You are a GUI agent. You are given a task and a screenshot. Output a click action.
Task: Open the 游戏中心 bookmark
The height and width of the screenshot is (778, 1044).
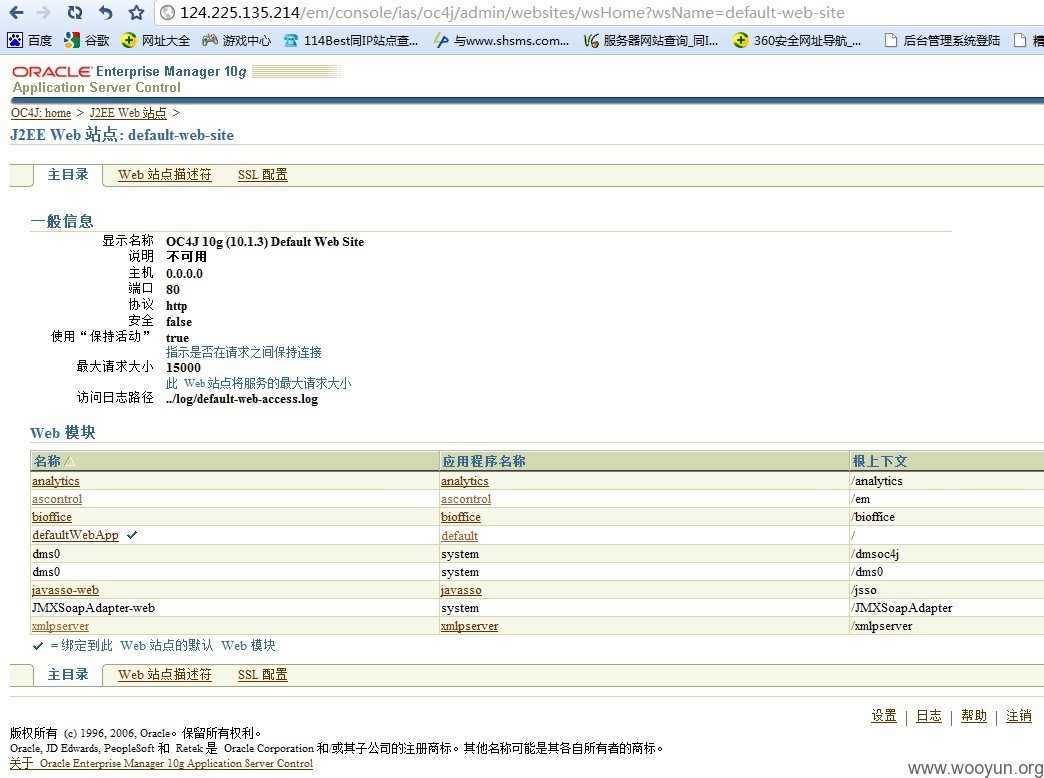point(237,41)
